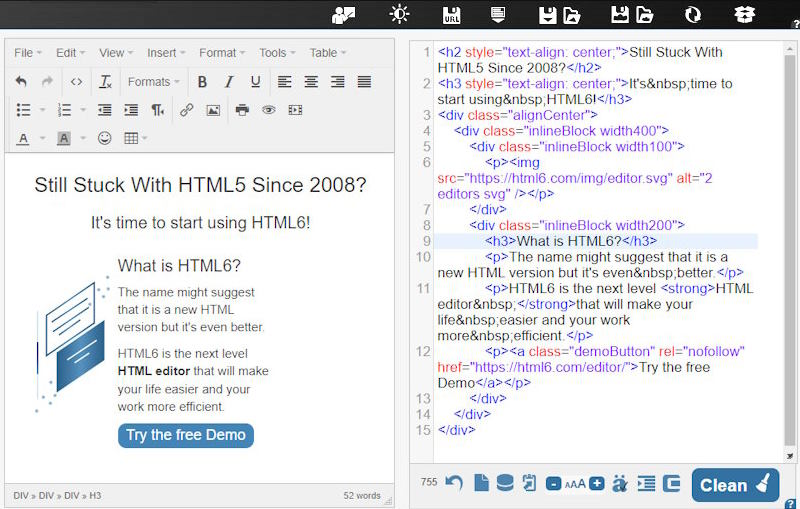Click the indent code lines icon
The height and width of the screenshot is (509, 800).
pos(646,483)
